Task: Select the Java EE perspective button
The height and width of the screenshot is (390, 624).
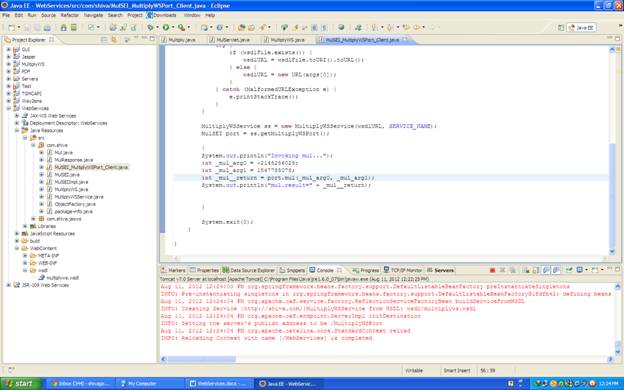Action: coord(581,27)
